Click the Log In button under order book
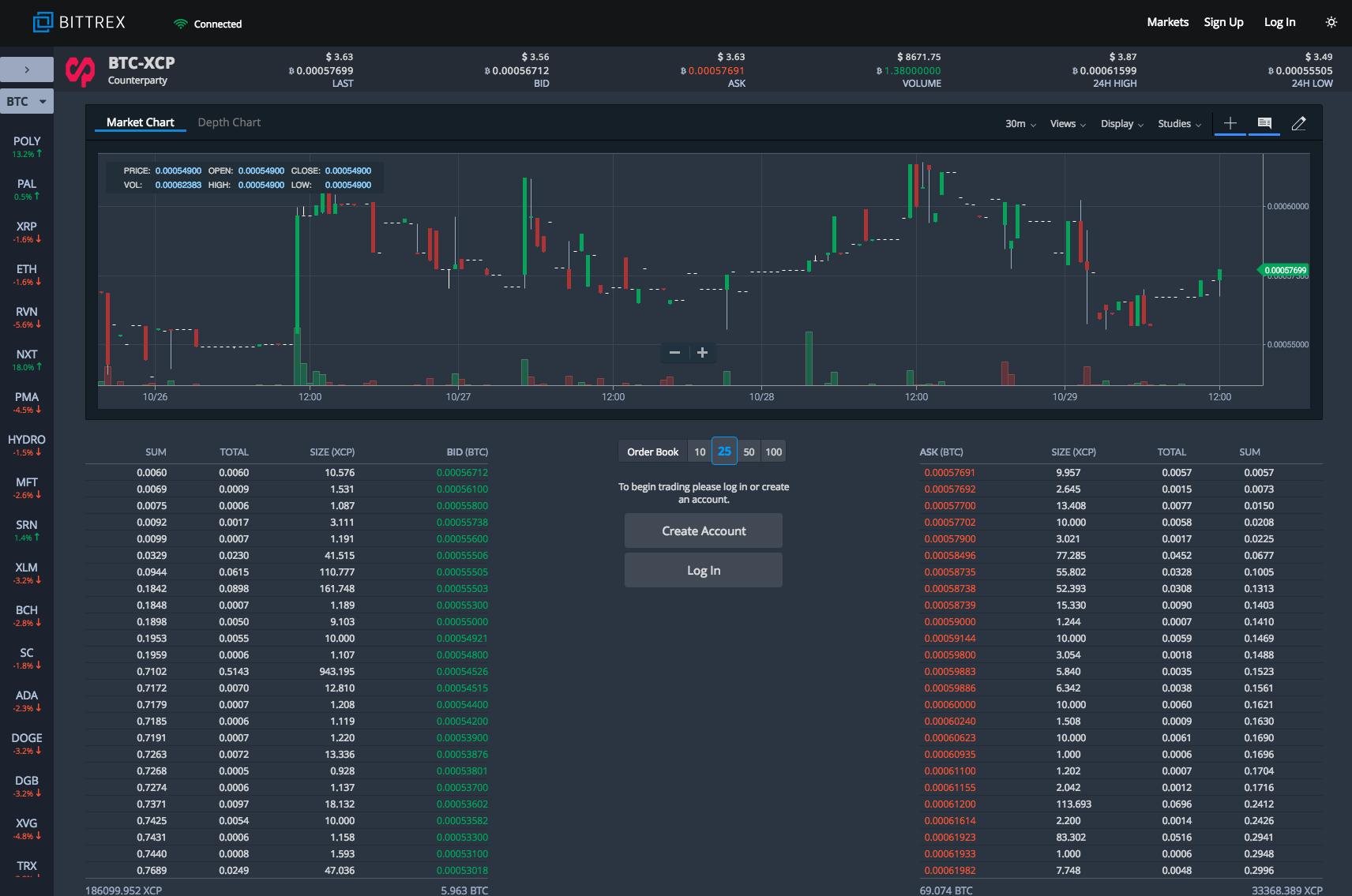This screenshot has height=896, width=1352. (704, 570)
